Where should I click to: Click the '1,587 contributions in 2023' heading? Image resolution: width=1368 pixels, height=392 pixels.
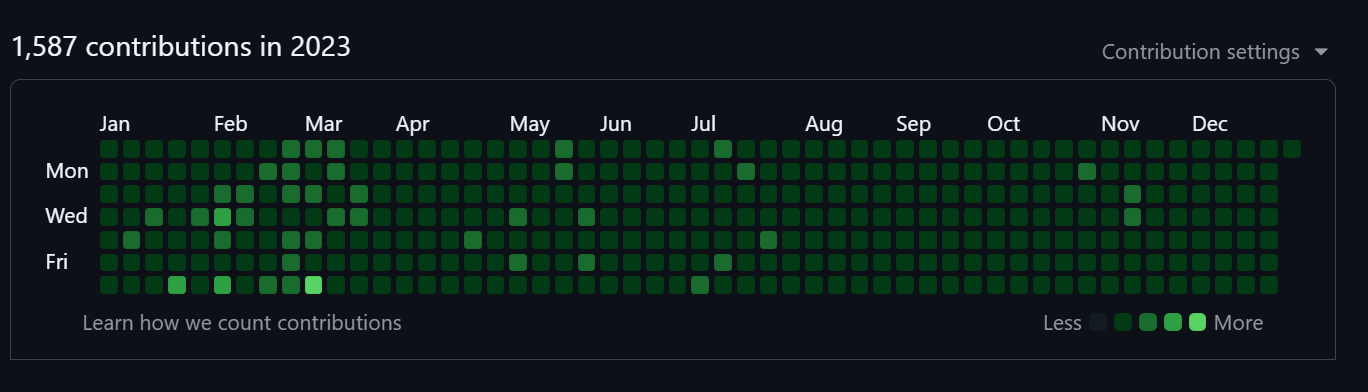[181, 46]
